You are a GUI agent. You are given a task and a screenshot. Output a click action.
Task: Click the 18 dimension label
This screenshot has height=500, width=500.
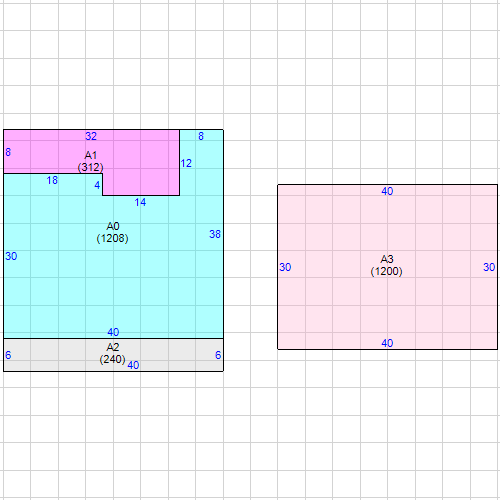click(x=52, y=180)
